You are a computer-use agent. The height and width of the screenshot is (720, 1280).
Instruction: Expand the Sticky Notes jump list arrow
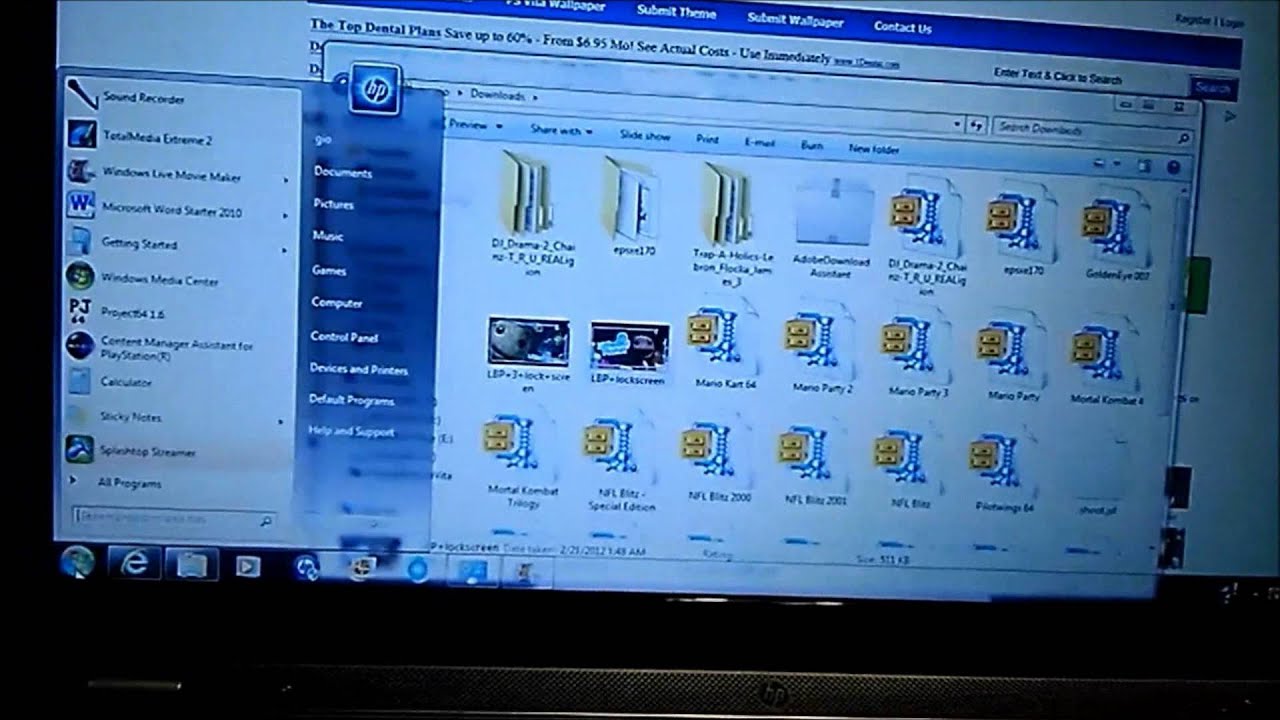pos(281,422)
